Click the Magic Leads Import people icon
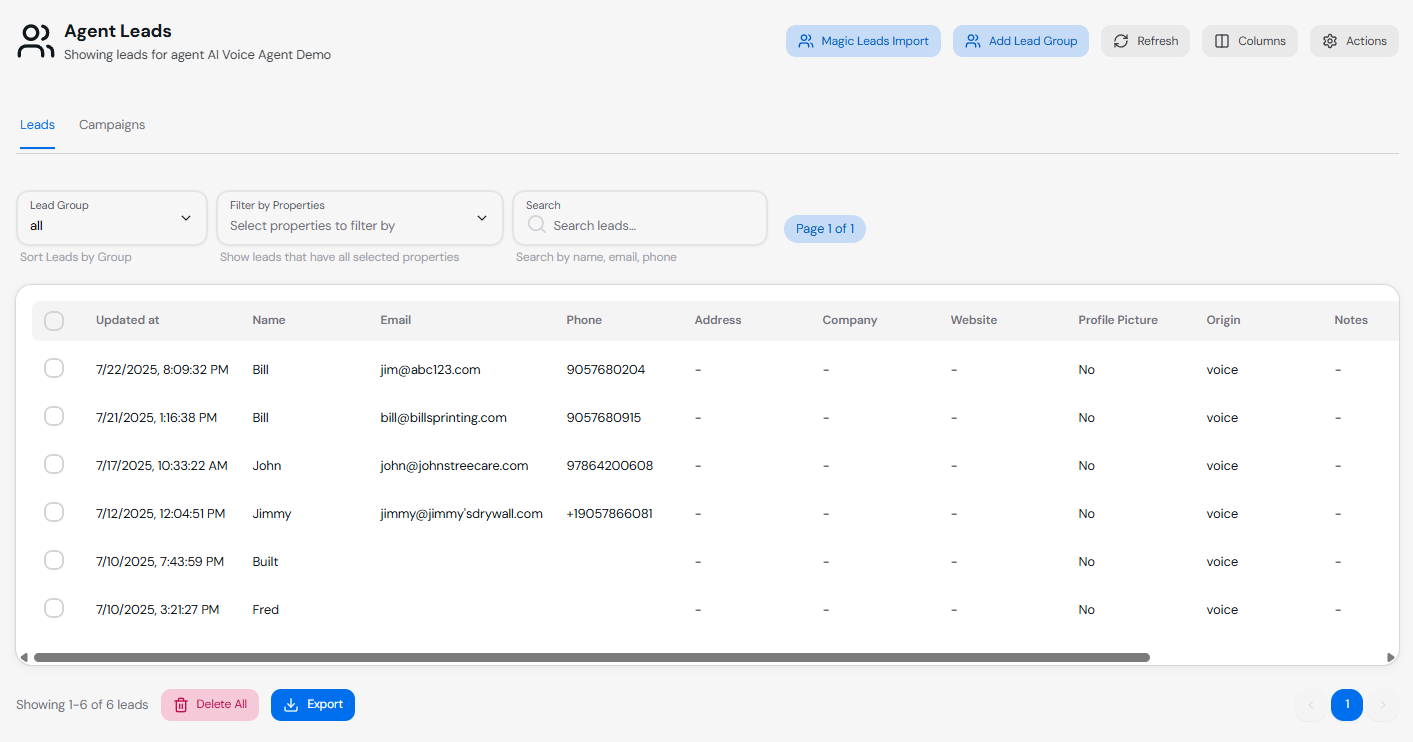The image size is (1413, 742). pyautogui.click(x=806, y=41)
